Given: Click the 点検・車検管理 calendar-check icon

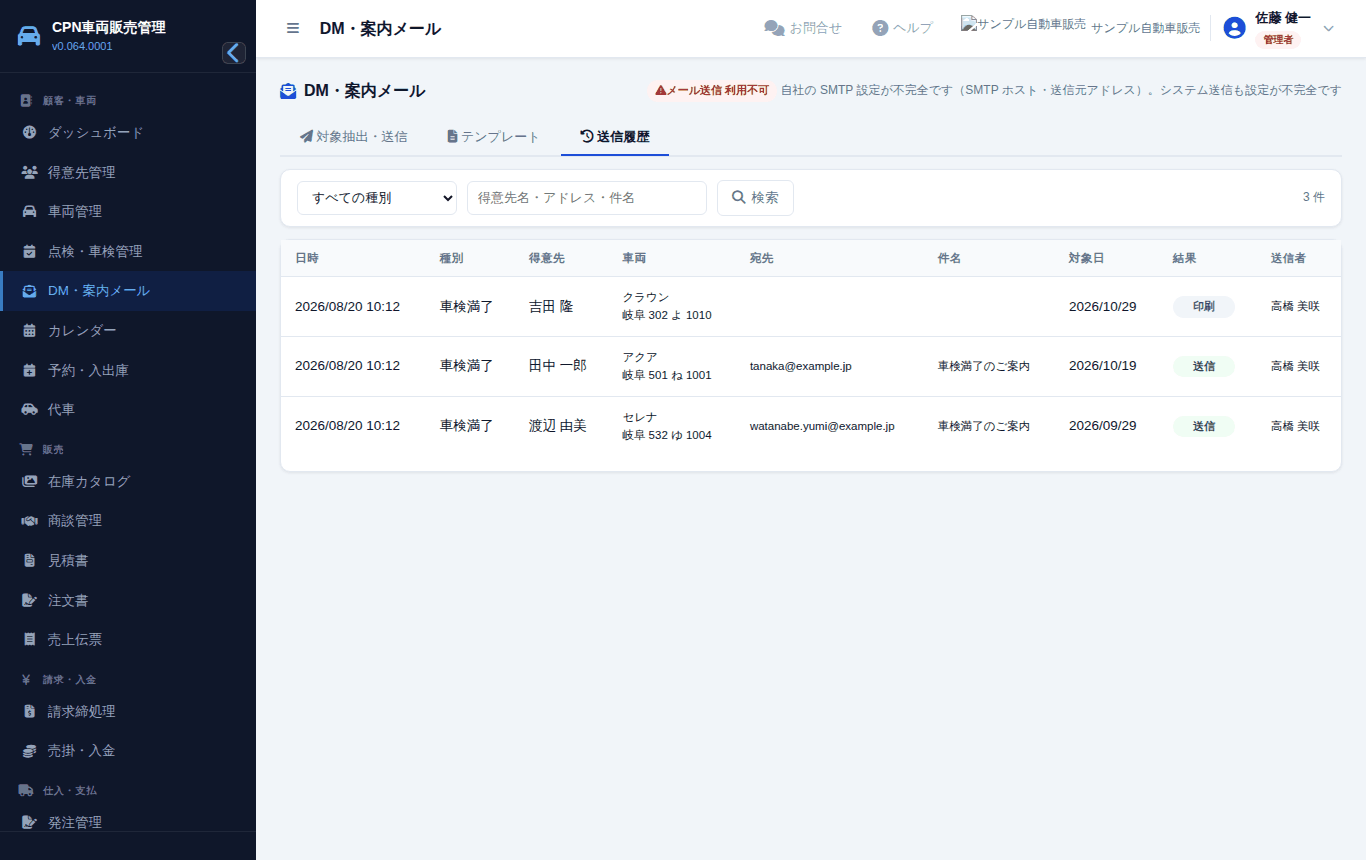Looking at the screenshot, I should [29, 251].
